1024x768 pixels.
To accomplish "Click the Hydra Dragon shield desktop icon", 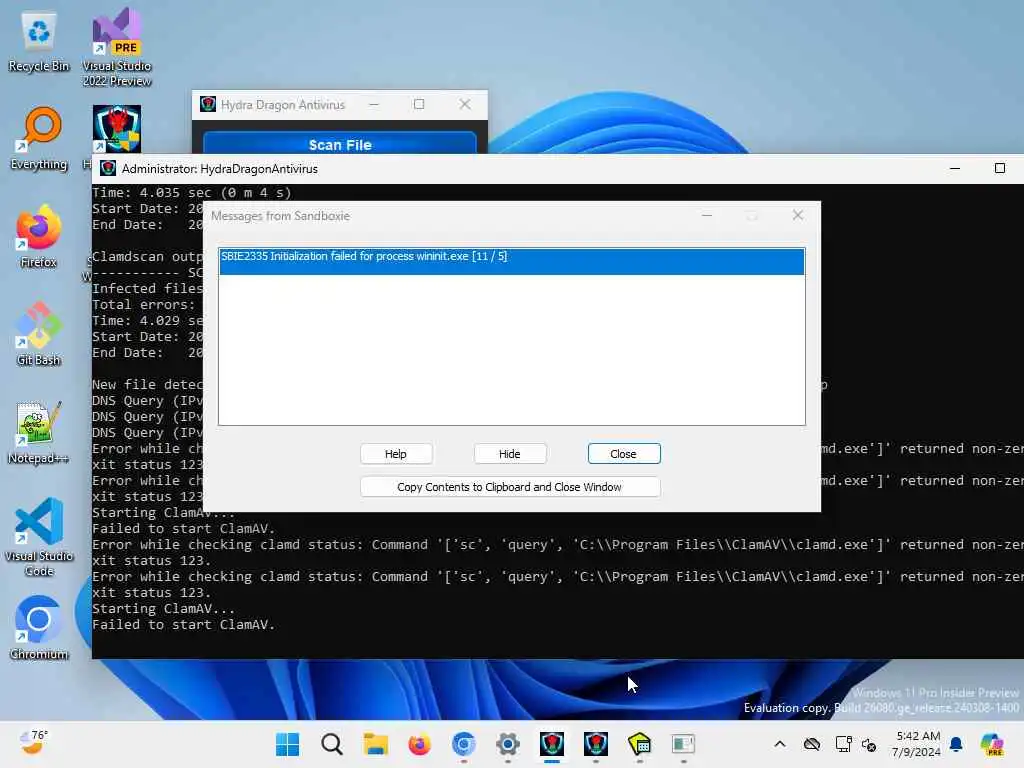I will 116,129.
